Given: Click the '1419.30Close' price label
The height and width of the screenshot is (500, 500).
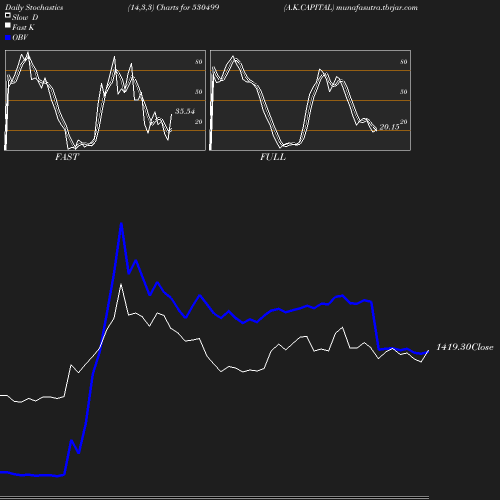Looking at the screenshot, I should point(465,347).
